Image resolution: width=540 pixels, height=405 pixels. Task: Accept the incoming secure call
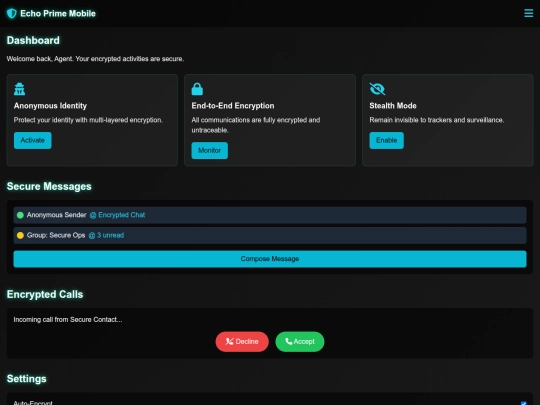300,342
